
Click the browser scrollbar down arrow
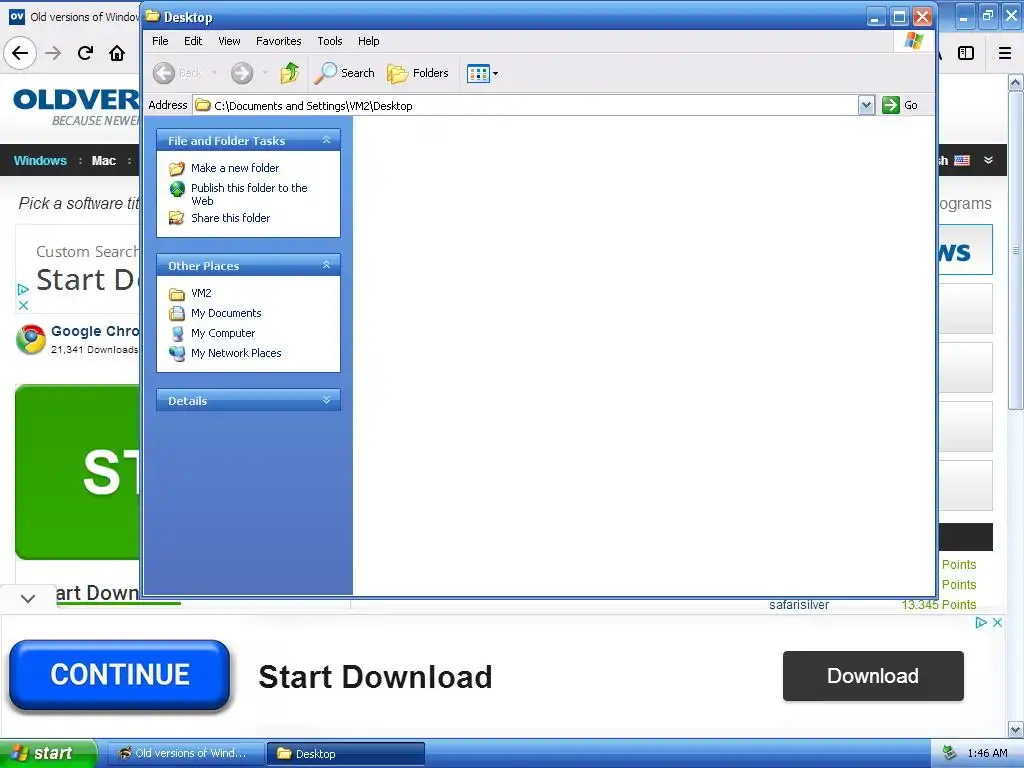tap(1016, 729)
